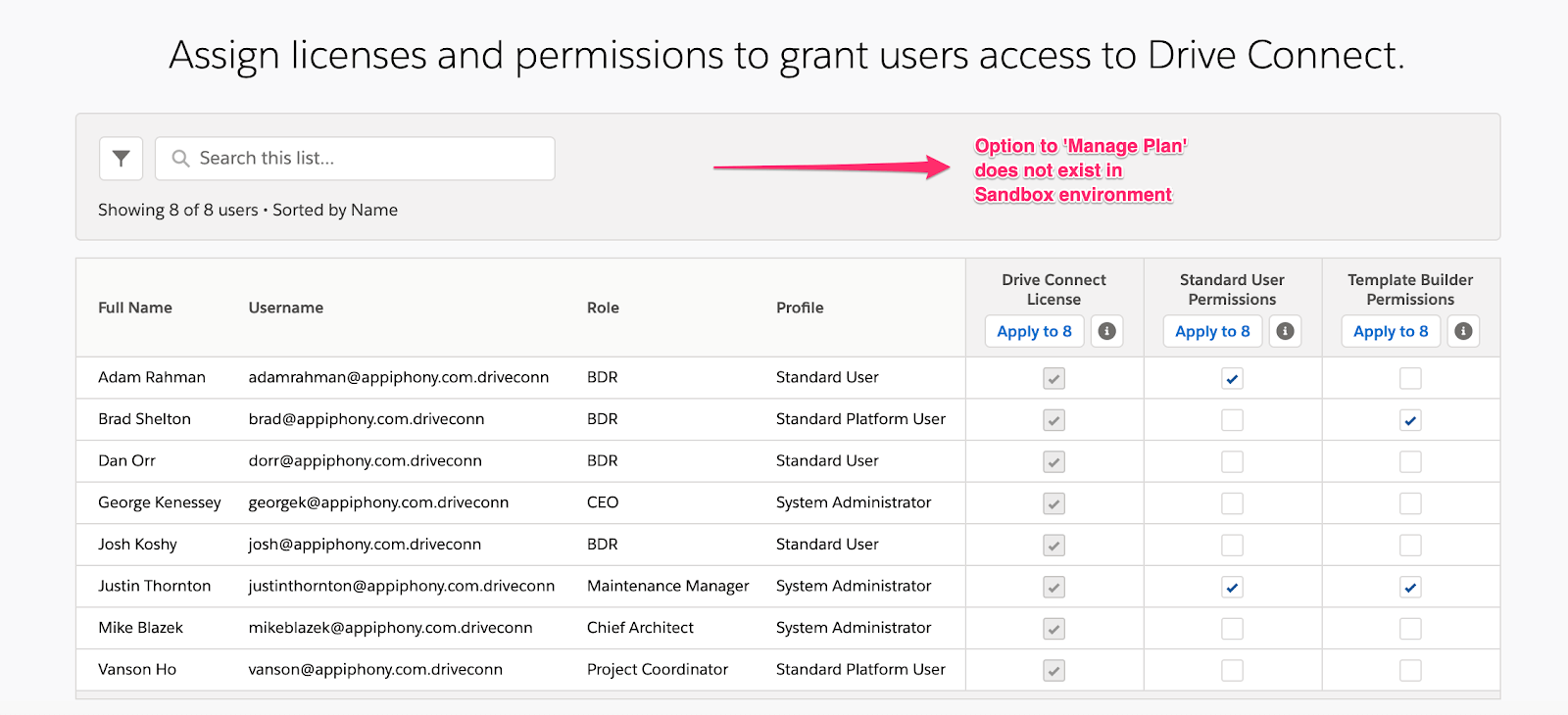The width and height of the screenshot is (1568, 715).
Task: Check Dan Orr's Standard User Permissions
Action: click(1233, 461)
